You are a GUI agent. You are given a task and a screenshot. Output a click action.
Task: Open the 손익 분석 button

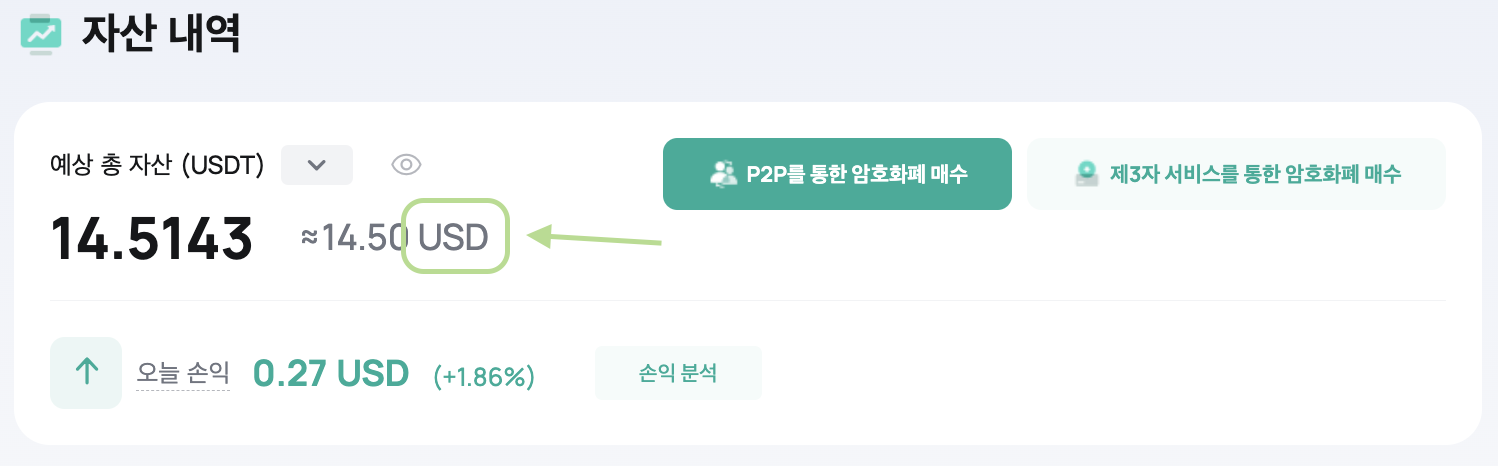(x=678, y=373)
